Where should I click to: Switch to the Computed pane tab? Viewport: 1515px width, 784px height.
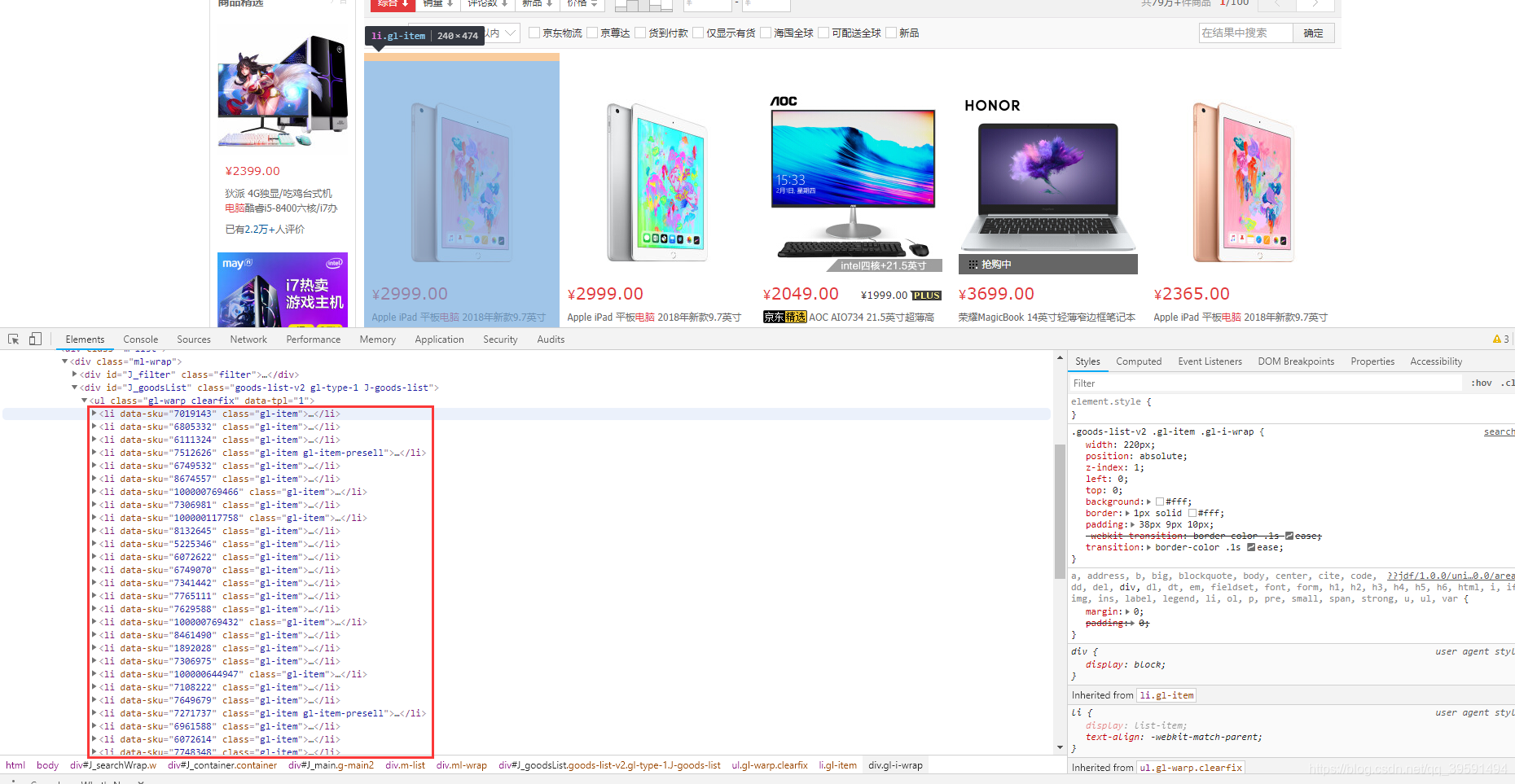tap(1139, 361)
